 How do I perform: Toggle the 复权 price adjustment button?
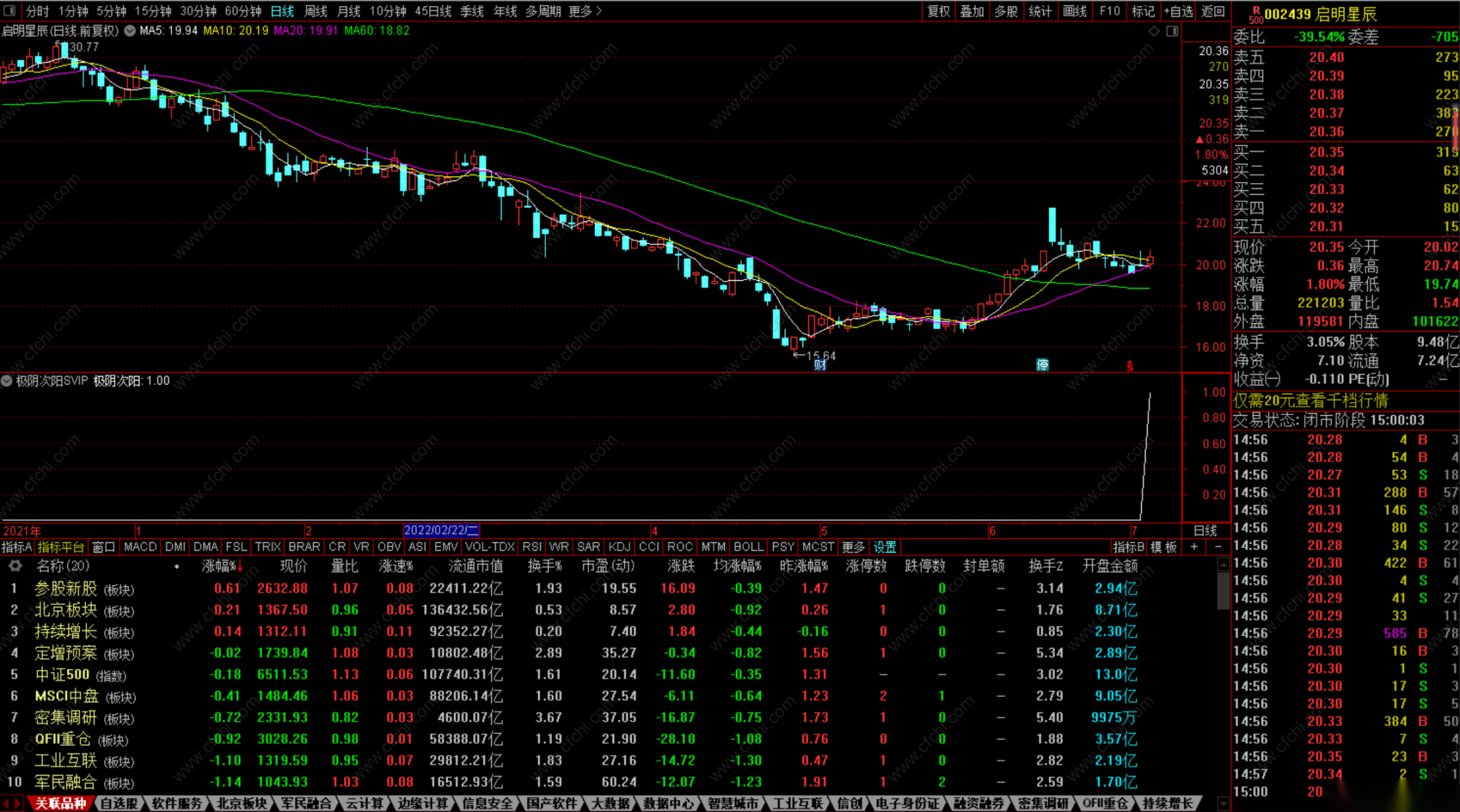click(938, 11)
